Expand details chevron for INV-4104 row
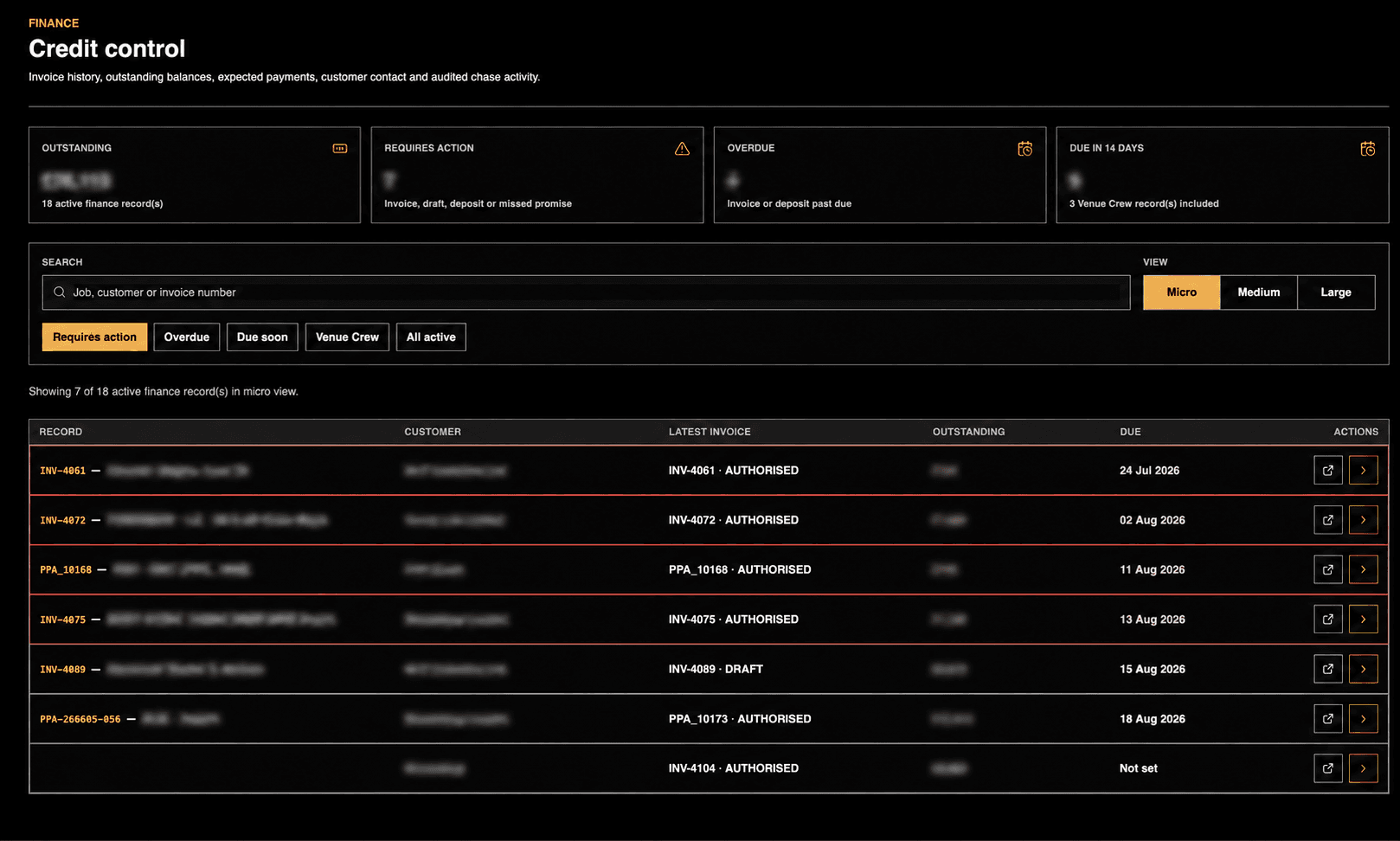 (1364, 768)
